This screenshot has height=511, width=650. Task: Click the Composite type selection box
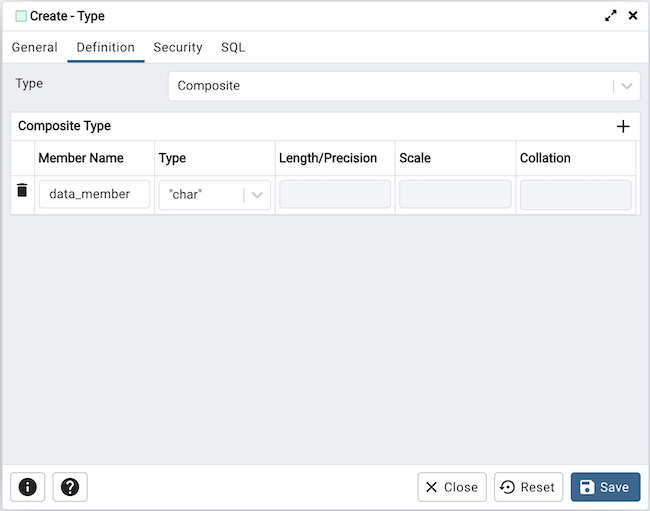(390, 86)
